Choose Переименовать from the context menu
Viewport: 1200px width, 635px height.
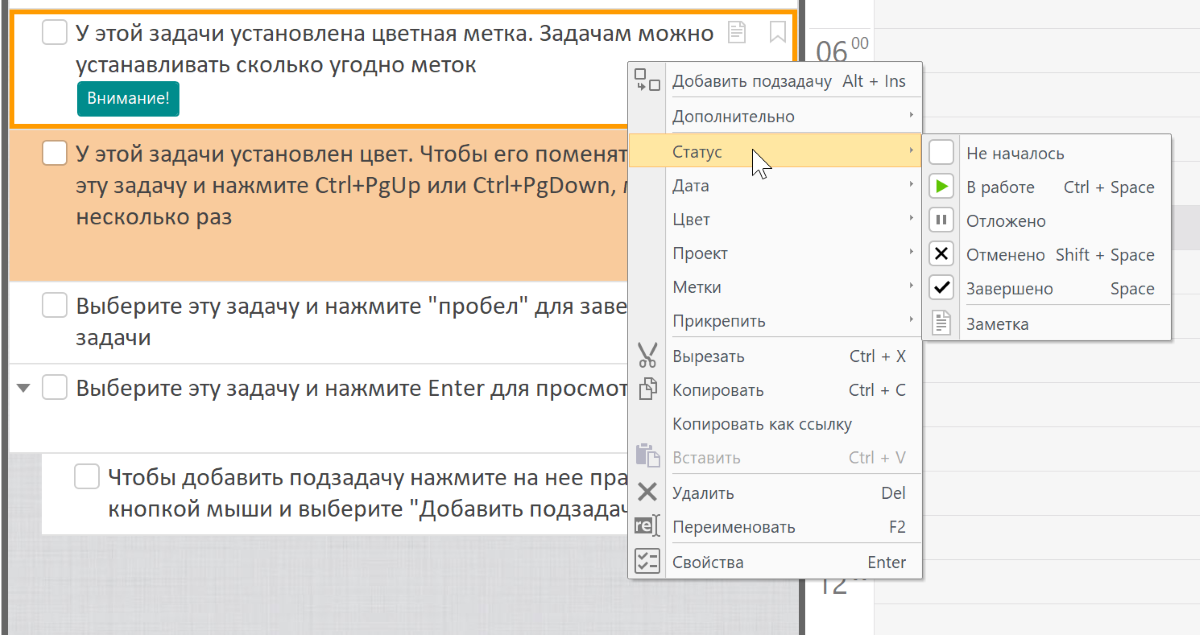775,527
